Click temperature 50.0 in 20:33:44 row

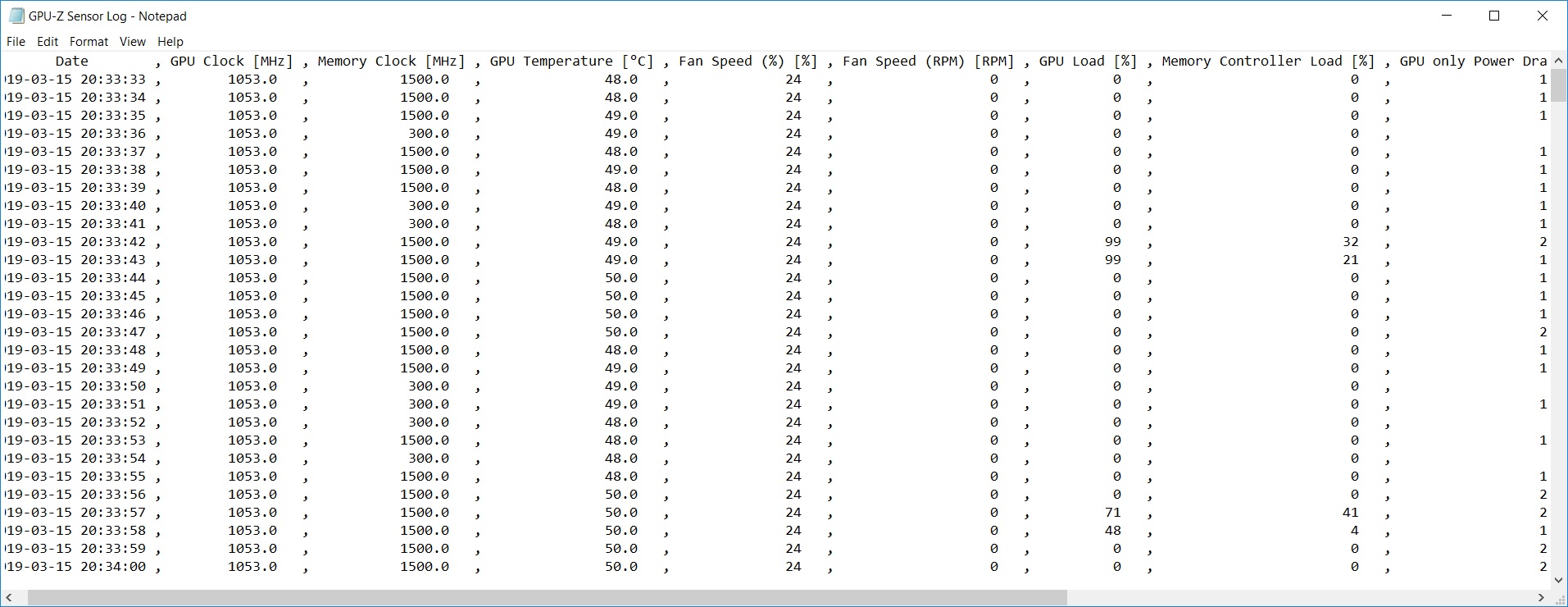click(x=621, y=278)
